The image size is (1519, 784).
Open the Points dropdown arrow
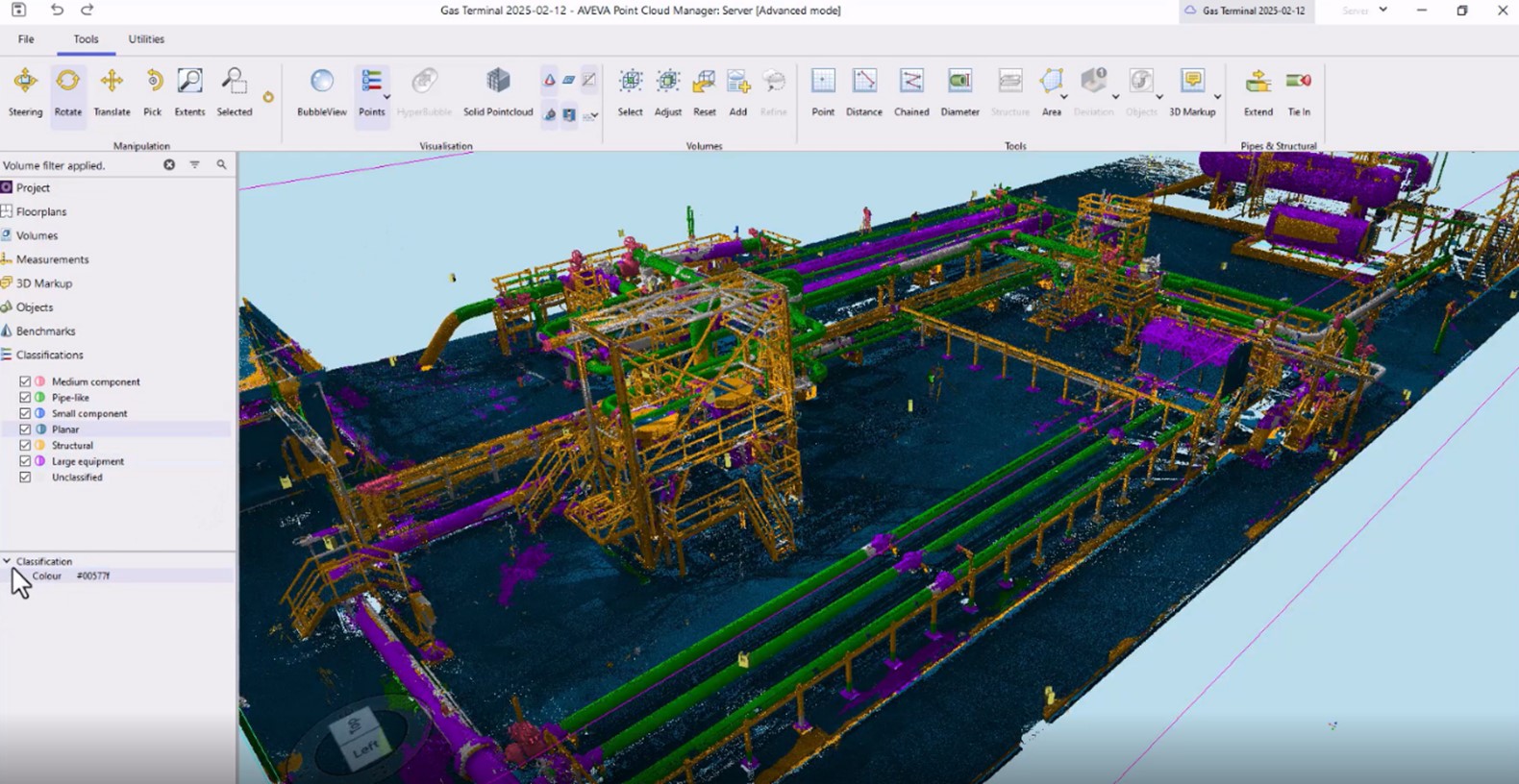point(387,97)
